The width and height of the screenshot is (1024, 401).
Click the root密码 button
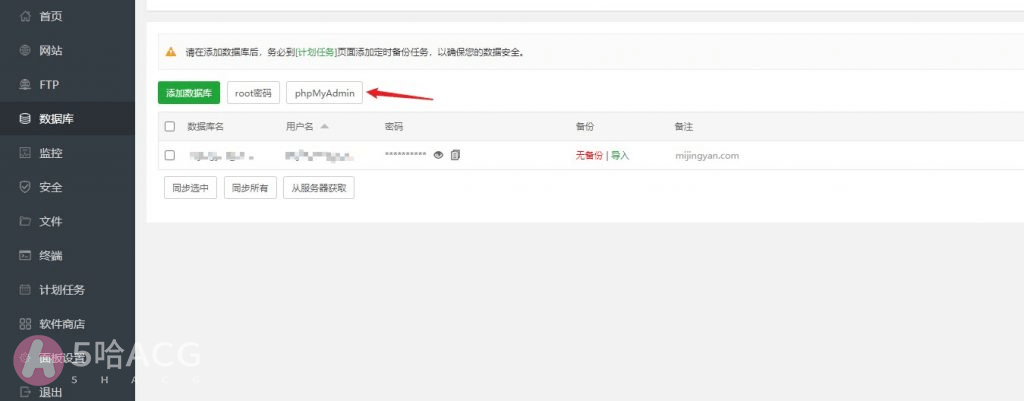pyautogui.click(x=253, y=93)
